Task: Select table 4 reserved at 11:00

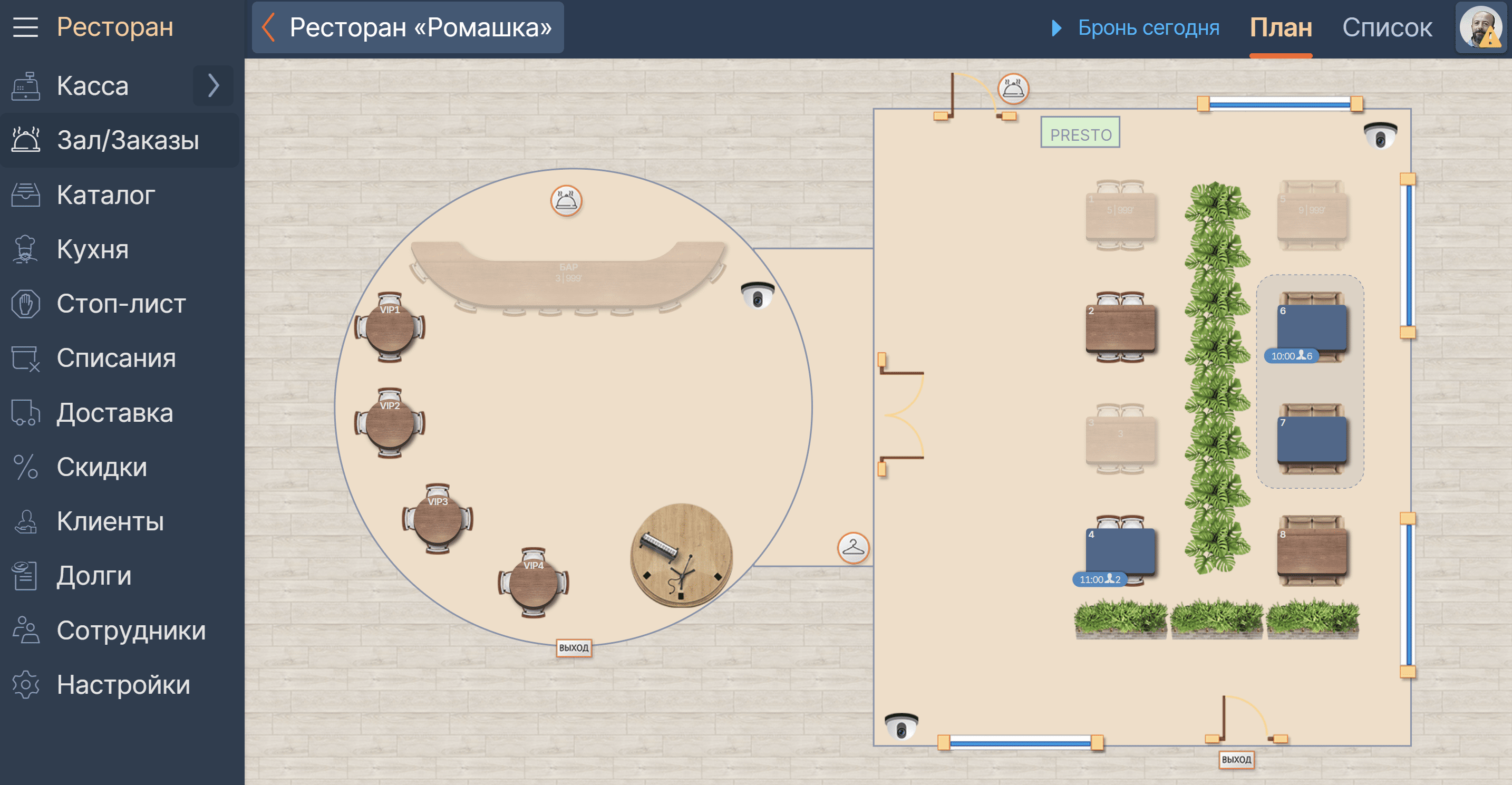Action: coord(1120,551)
